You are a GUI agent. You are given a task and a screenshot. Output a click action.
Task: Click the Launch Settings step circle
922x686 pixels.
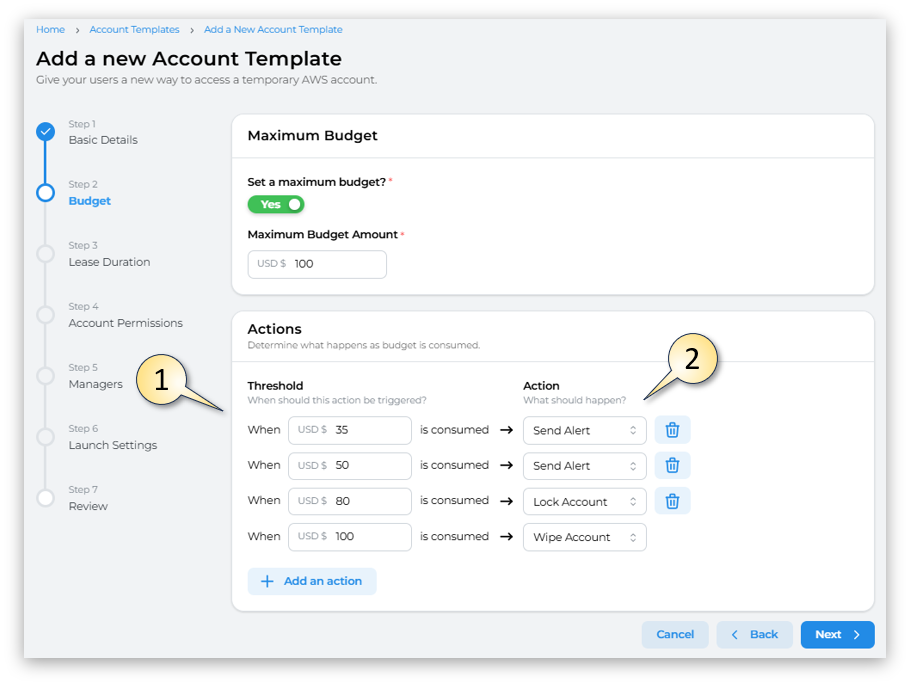click(45, 437)
